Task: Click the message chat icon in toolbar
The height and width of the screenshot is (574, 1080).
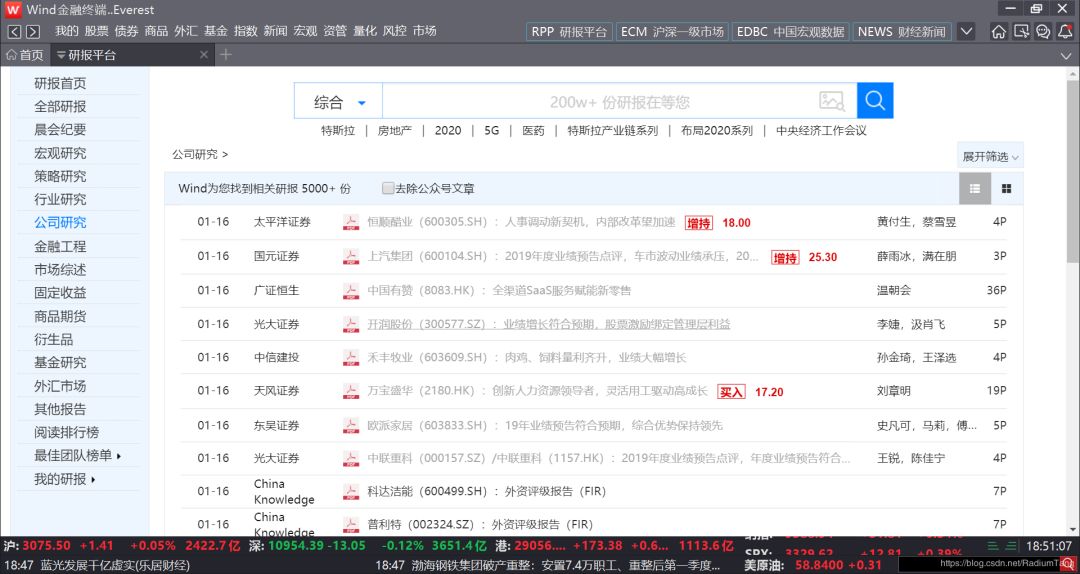Action: coord(1043,32)
